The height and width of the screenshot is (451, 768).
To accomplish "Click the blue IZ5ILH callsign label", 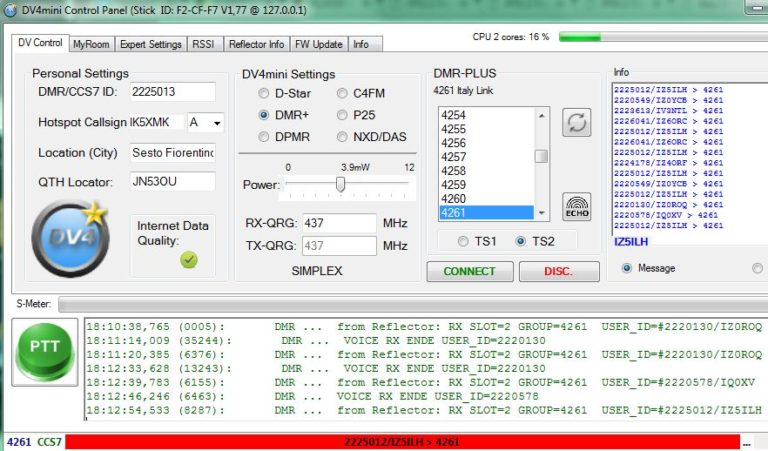I will point(631,241).
